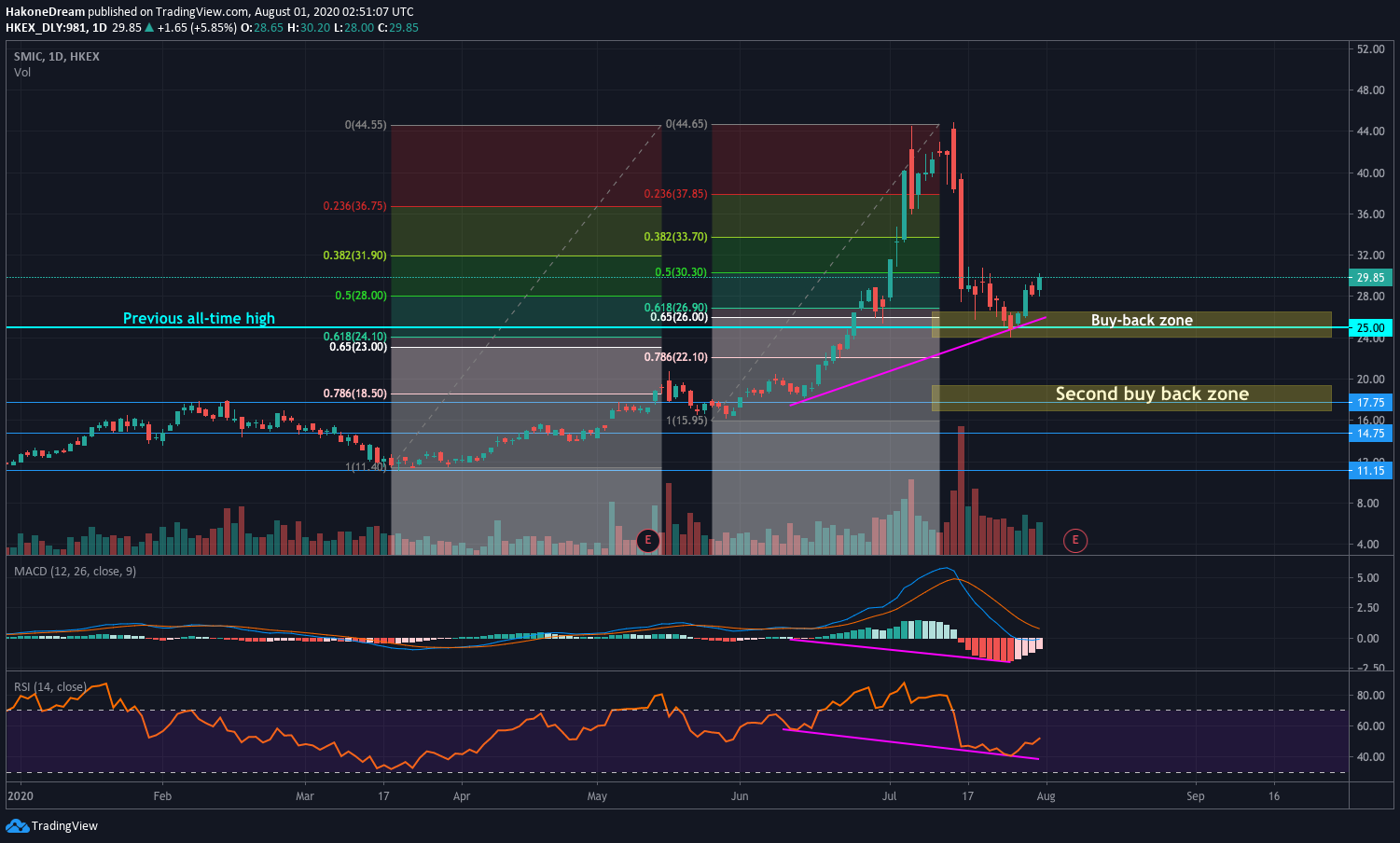
Task: Click the 52.00 value on the price scale
Action: tap(1370, 49)
